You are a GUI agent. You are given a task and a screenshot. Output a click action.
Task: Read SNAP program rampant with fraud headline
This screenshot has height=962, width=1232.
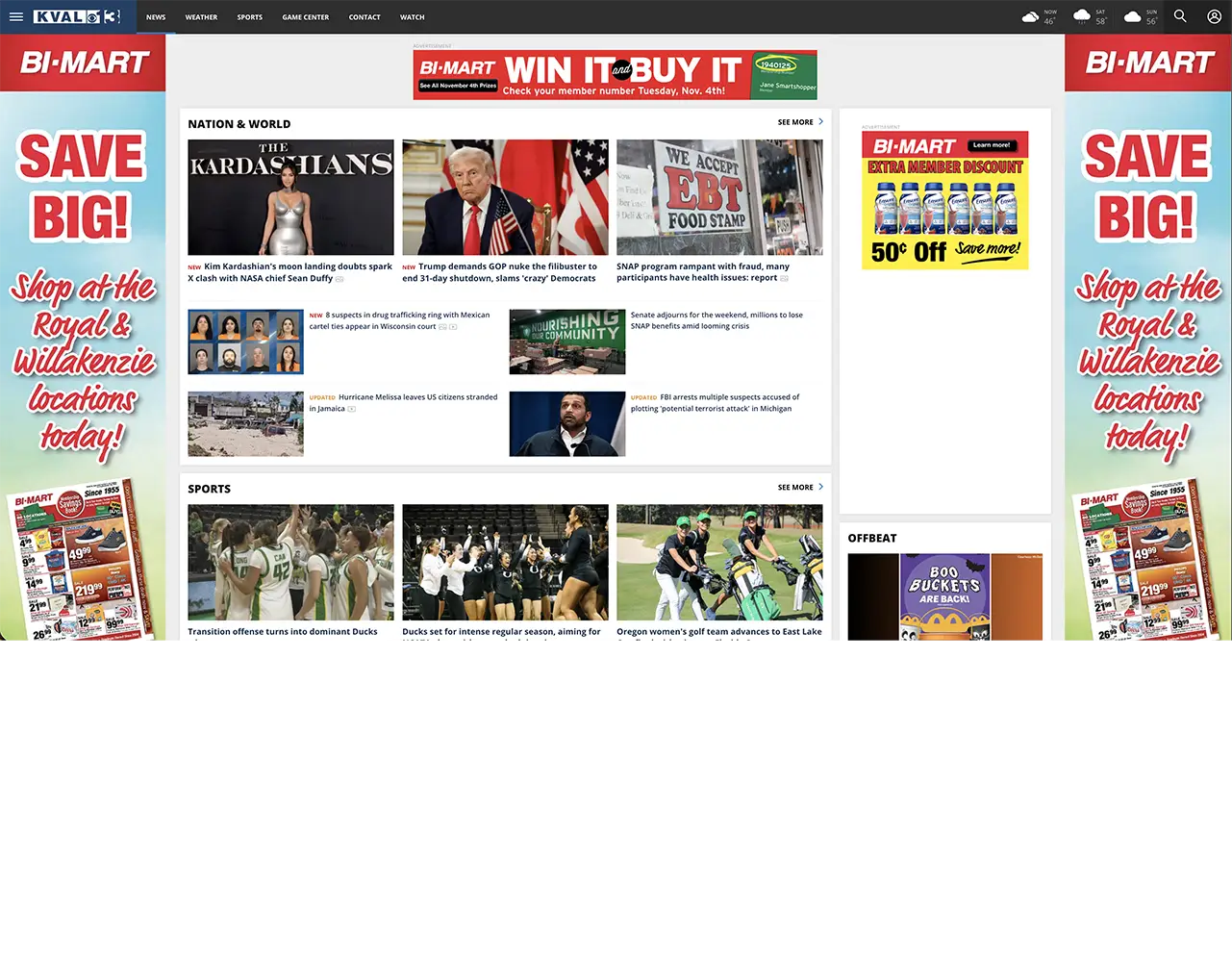pyautogui.click(x=703, y=272)
